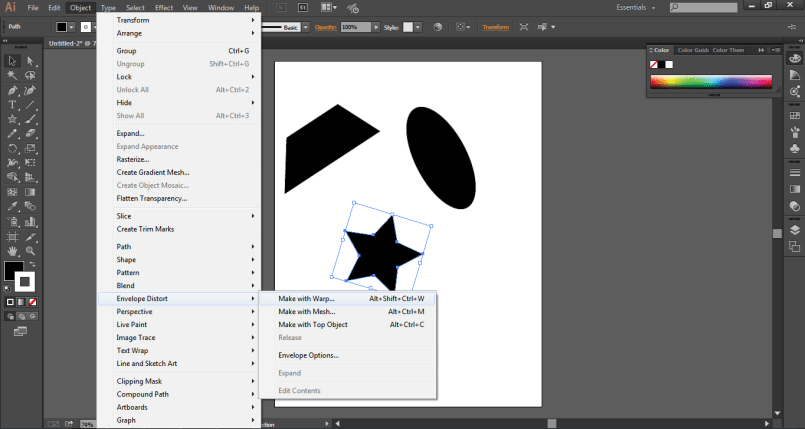Click the orange Transform link
Viewport: 805px width, 429px height.
(x=496, y=27)
